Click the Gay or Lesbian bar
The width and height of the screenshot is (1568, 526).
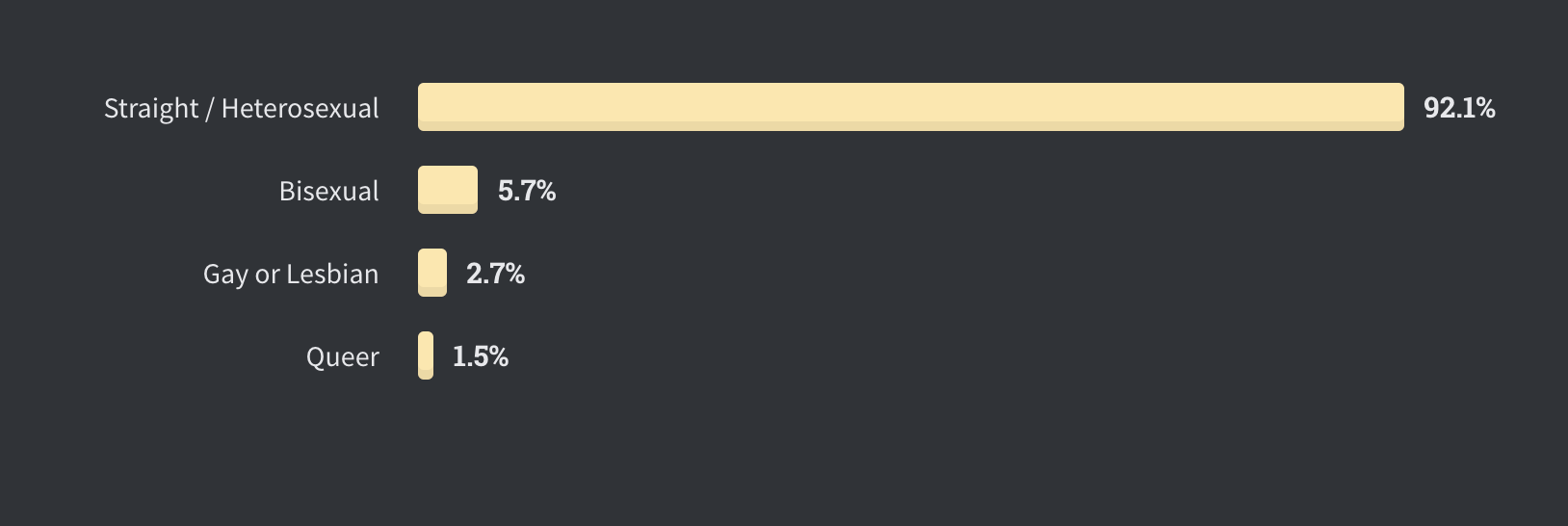click(x=432, y=273)
